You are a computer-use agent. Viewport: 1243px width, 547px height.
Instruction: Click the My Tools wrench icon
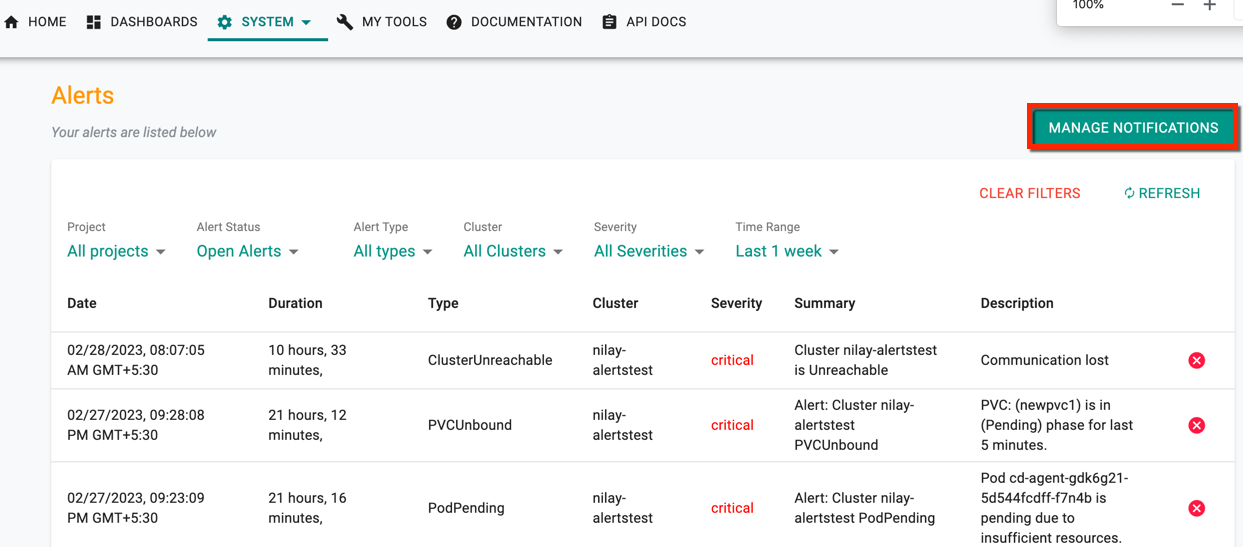point(345,22)
